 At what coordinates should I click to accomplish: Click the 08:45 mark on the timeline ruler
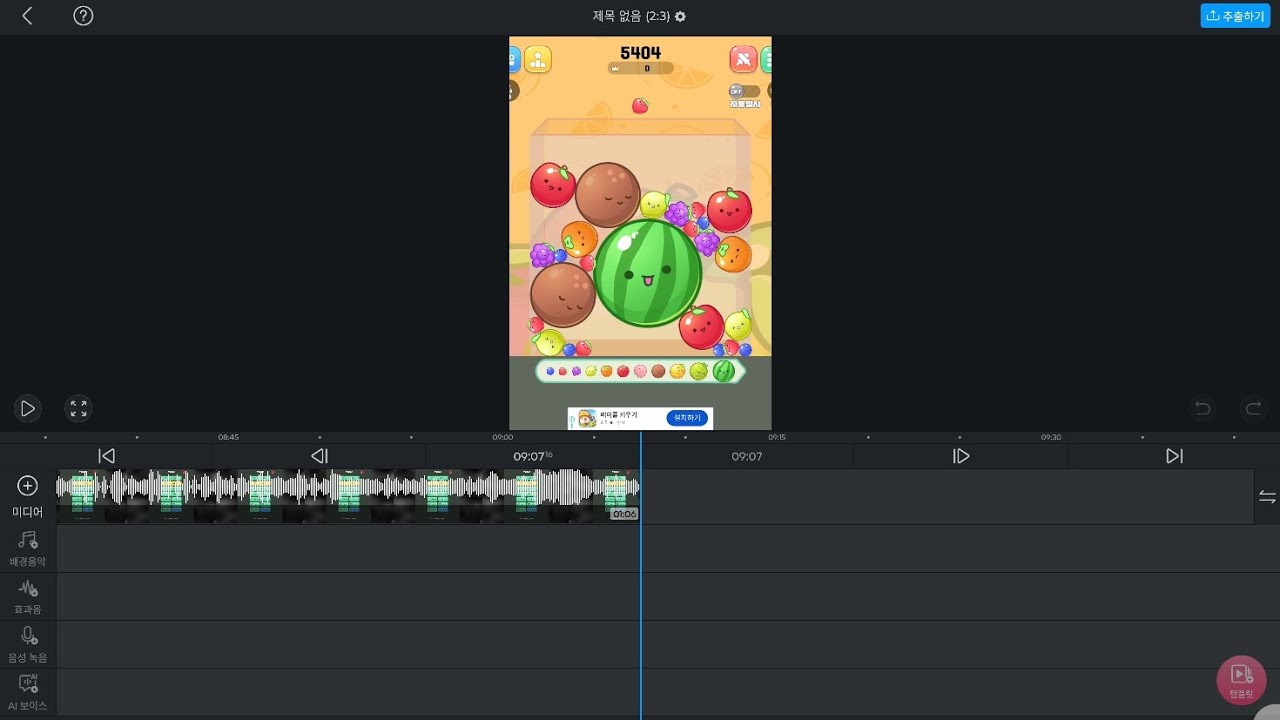coord(228,437)
